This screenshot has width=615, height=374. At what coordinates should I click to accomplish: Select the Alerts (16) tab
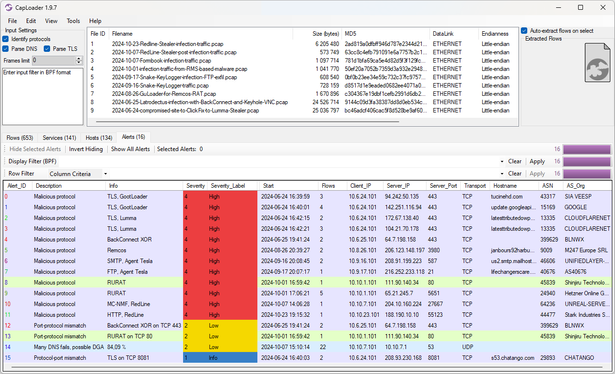[133, 137]
